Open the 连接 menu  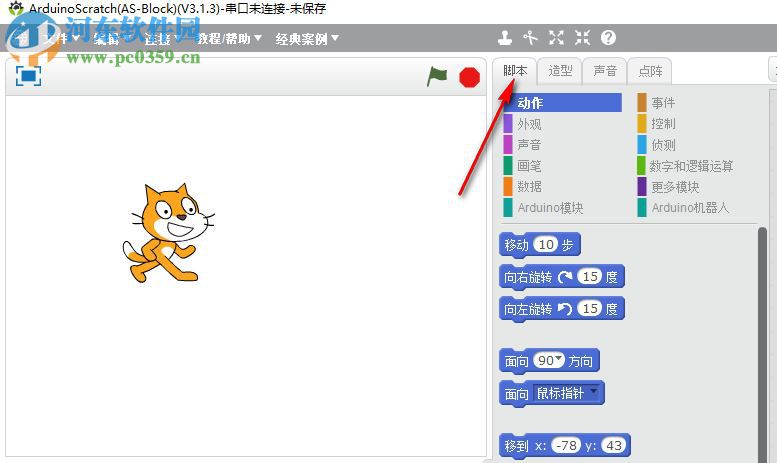click(x=161, y=38)
